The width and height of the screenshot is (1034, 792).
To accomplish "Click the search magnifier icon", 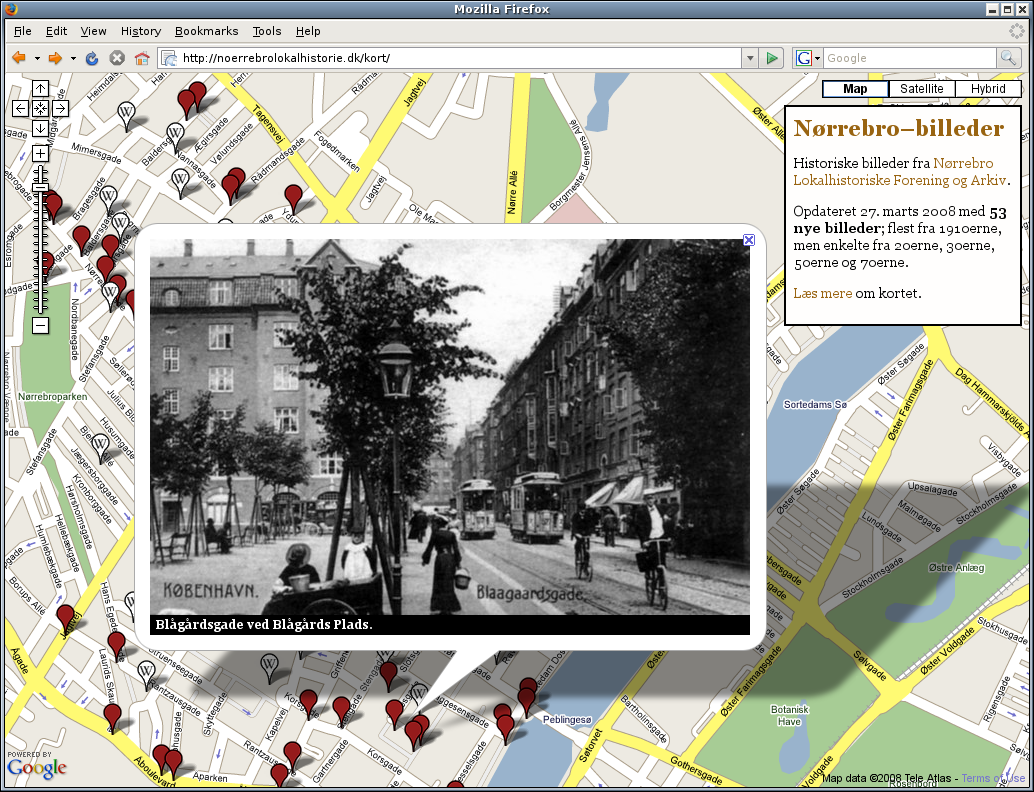I will [x=1008, y=58].
